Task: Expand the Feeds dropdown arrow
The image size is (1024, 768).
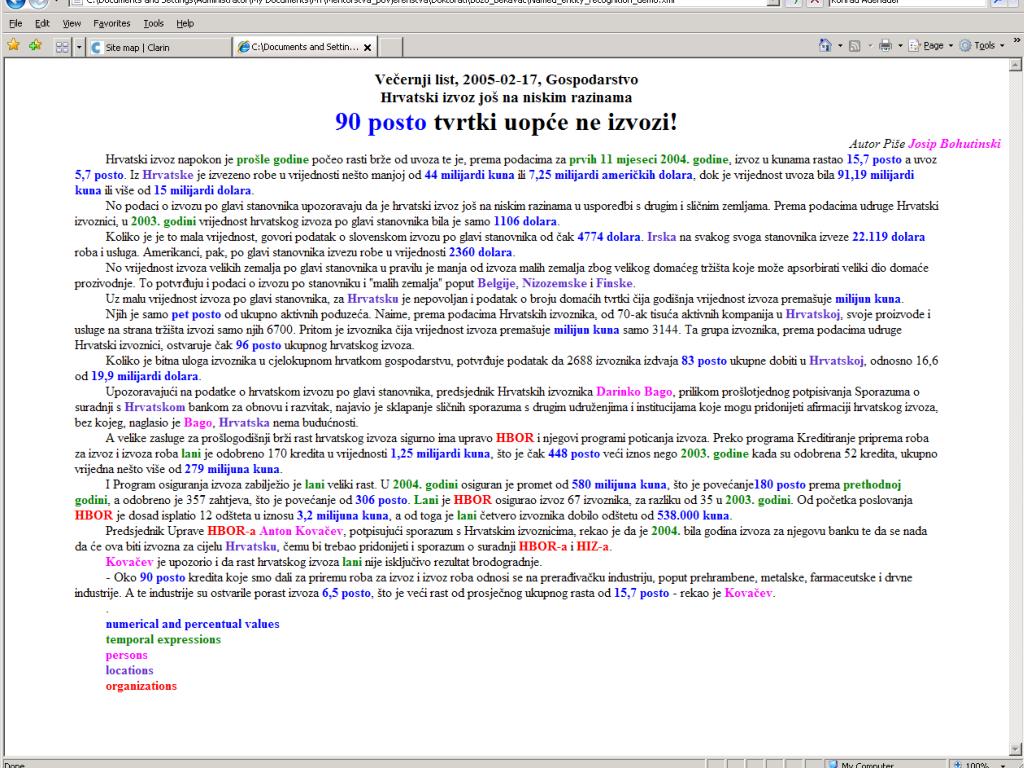Action: tap(870, 46)
